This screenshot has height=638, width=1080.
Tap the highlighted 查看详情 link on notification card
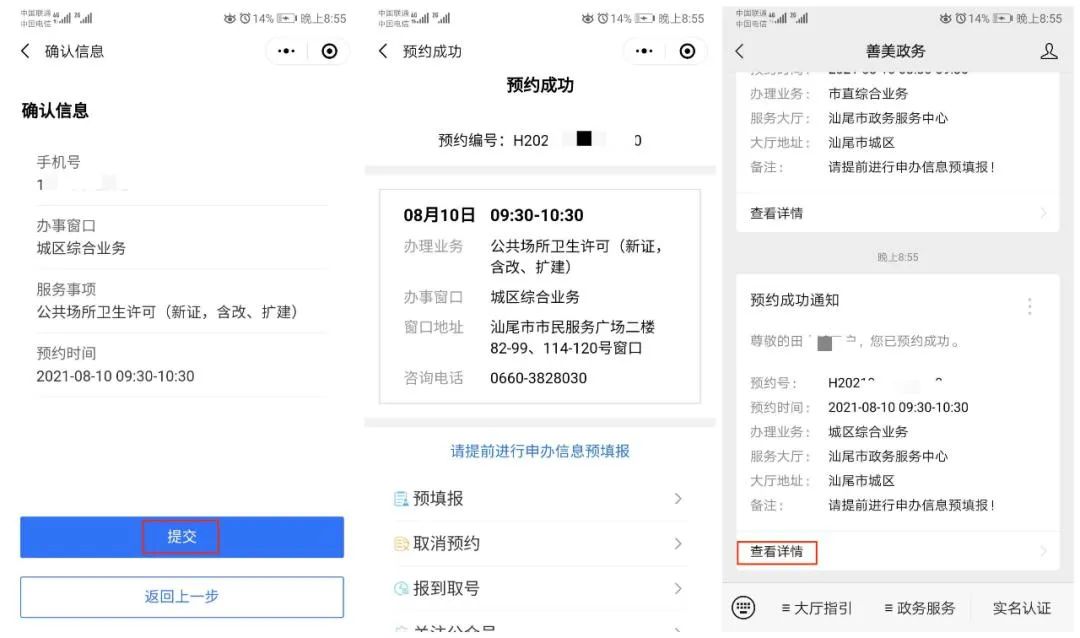coord(778,553)
